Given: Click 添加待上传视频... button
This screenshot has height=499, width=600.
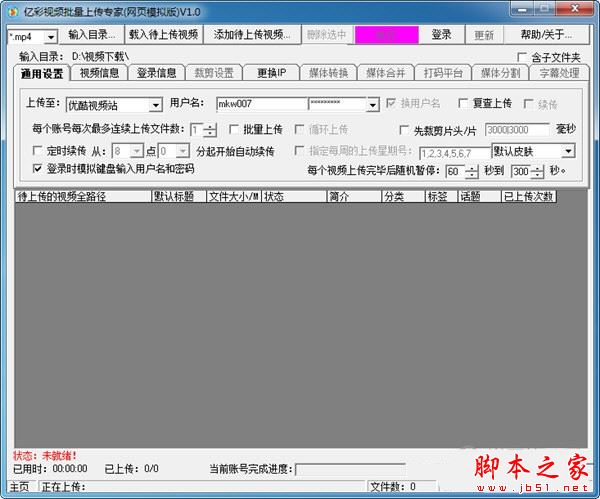Looking at the screenshot, I should click(x=252, y=35).
